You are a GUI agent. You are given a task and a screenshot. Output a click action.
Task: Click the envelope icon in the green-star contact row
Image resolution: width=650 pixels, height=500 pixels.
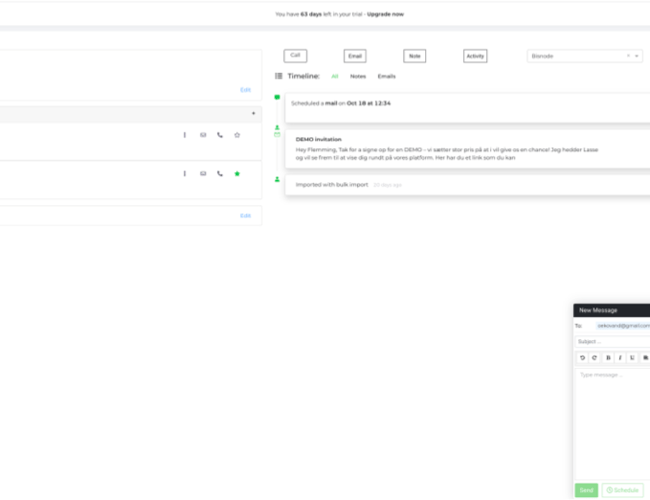[x=203, y=173]
